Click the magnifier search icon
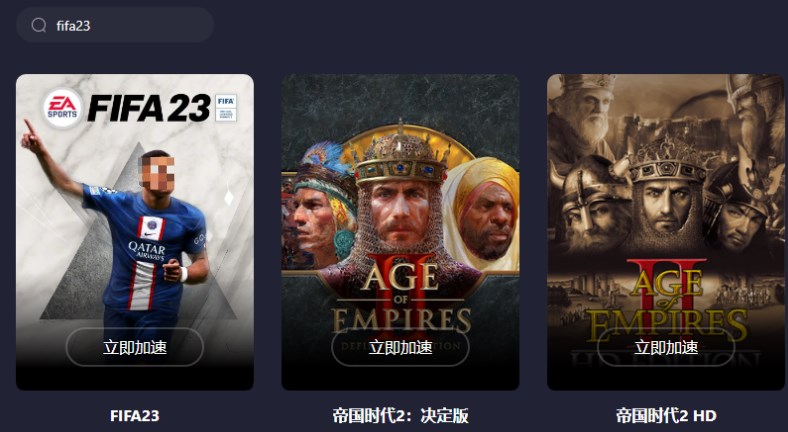This screenshot has height=432, width=788. 39,25
